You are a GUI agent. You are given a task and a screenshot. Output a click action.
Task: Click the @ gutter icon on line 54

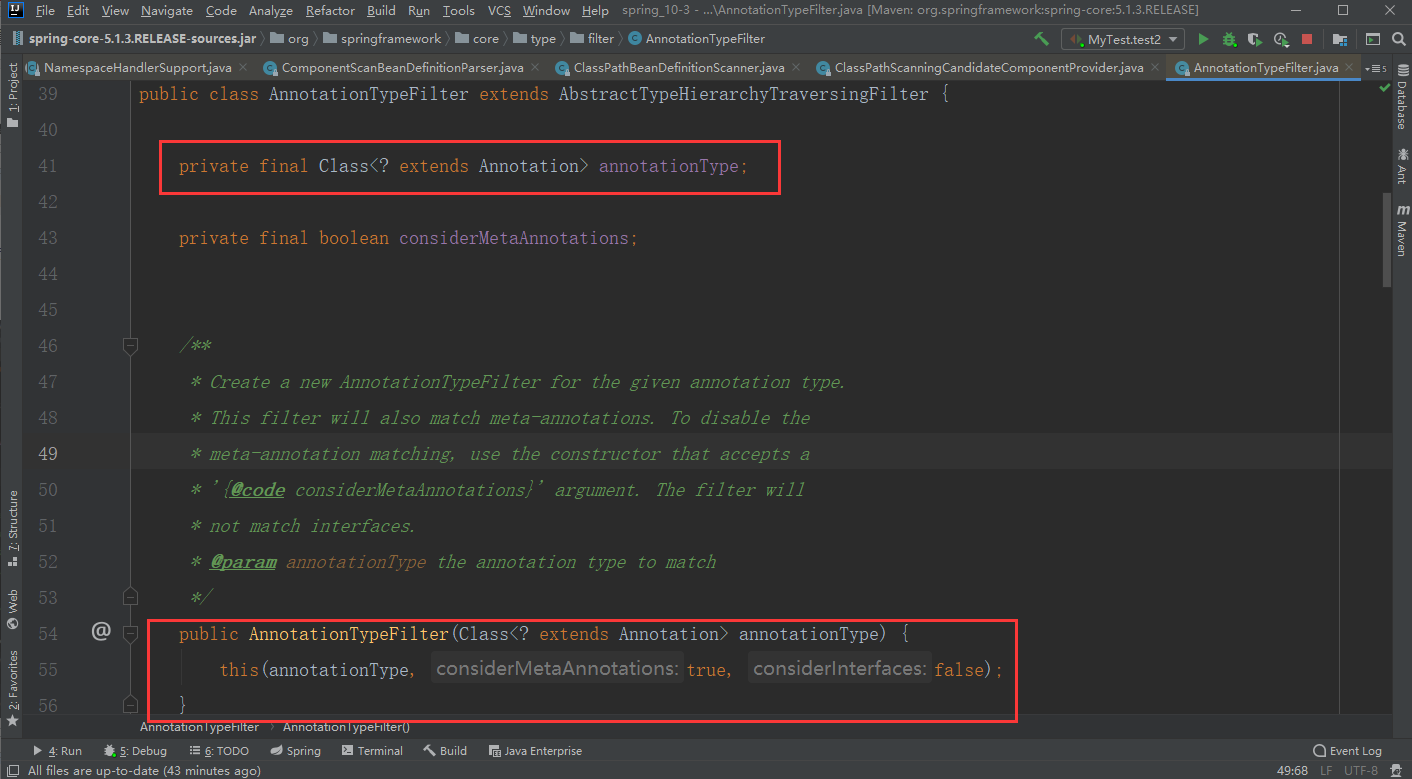(x=100, y=631)
